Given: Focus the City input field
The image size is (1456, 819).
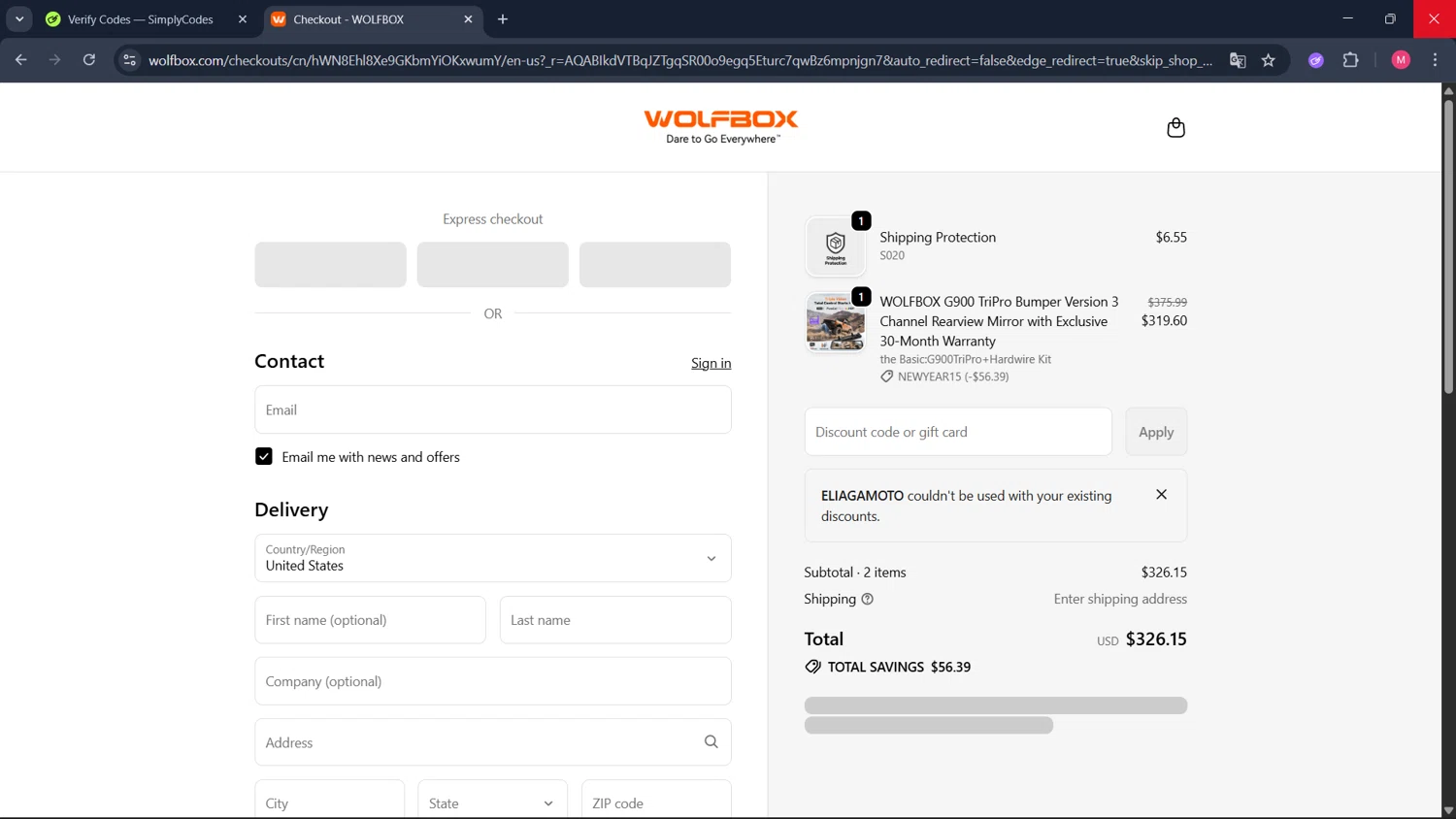Looking at the screenshot, I should (x=330, y=800).
